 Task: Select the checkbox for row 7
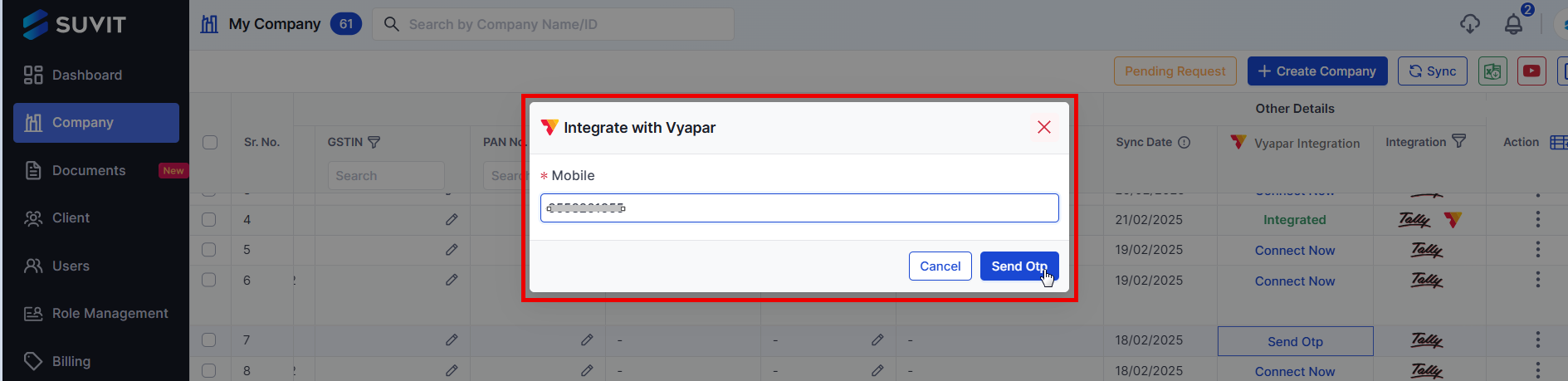208,339
